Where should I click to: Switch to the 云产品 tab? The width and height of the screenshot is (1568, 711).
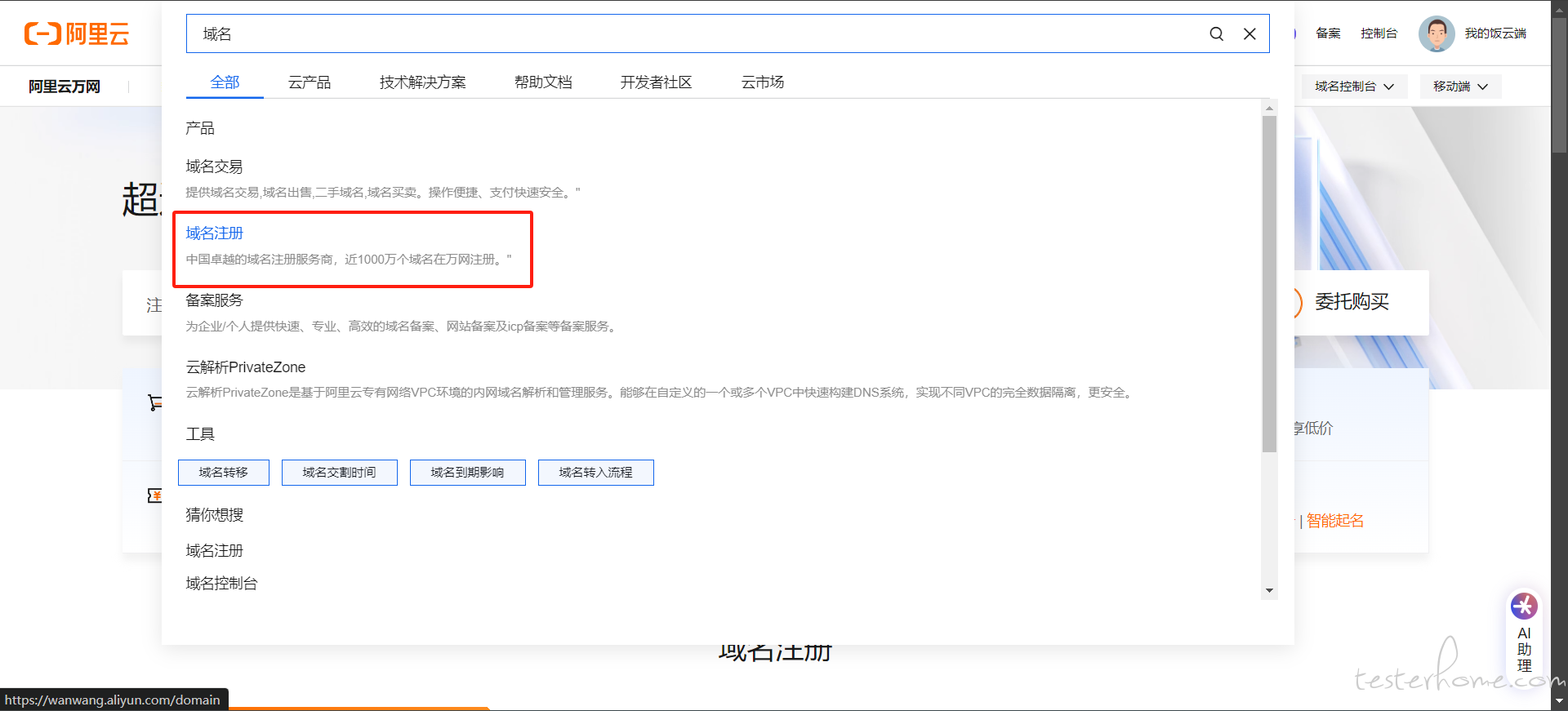pos(310,82)
